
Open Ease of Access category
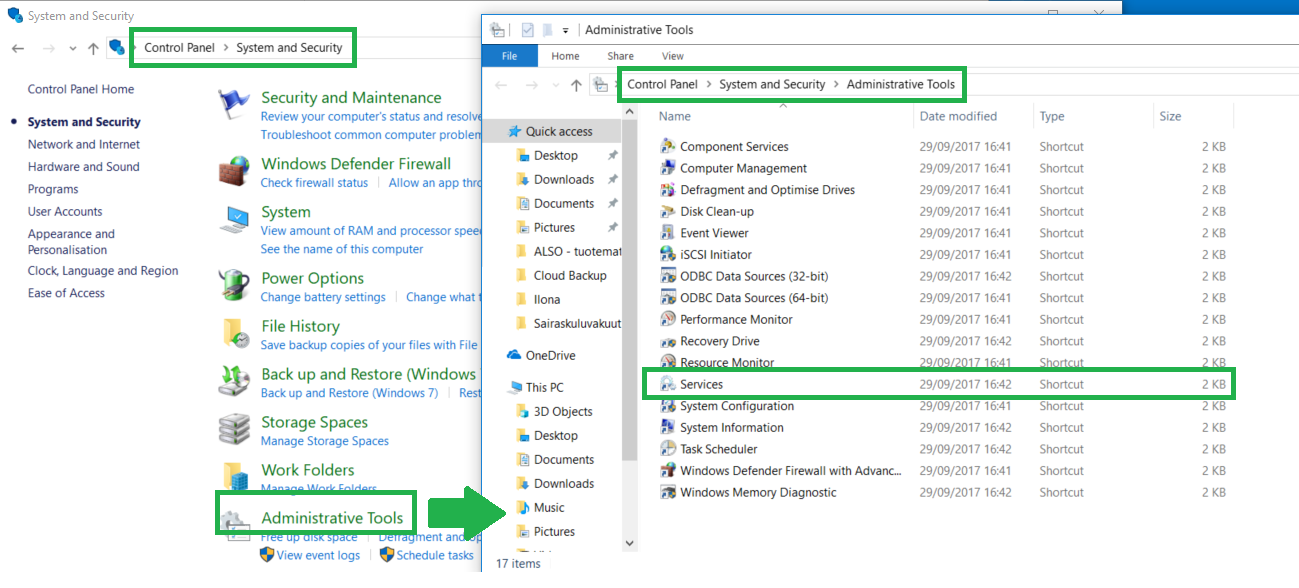66,293
